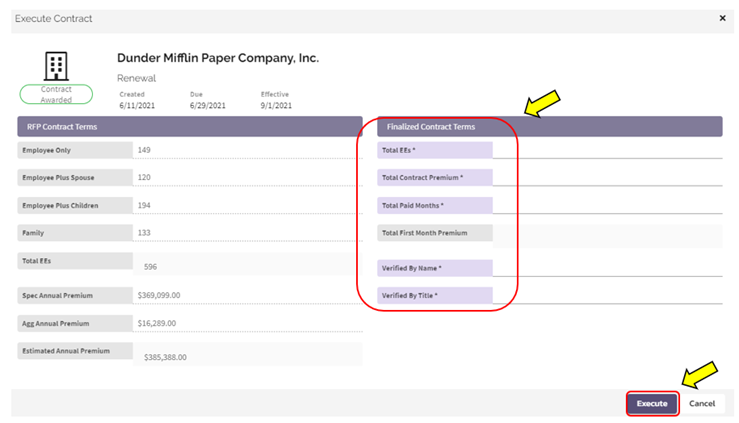Click the Cancel button
This screenshot has width=739, height=423.
[x=702, y=404]
